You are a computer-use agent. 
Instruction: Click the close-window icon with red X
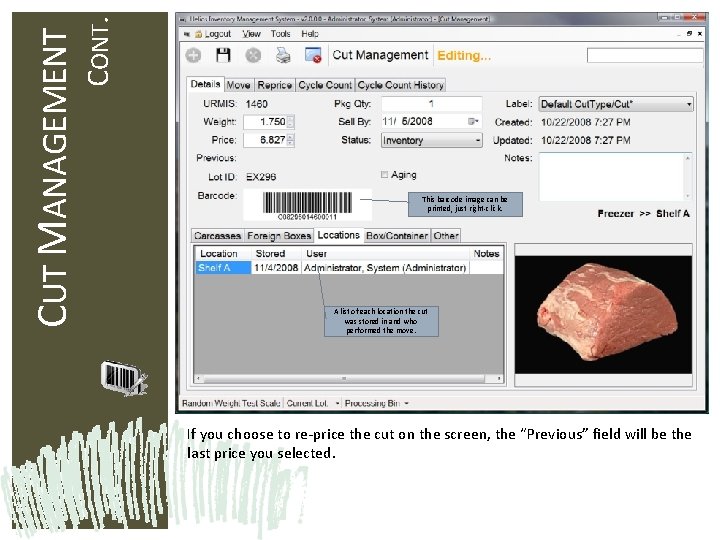tap(313, 56)
